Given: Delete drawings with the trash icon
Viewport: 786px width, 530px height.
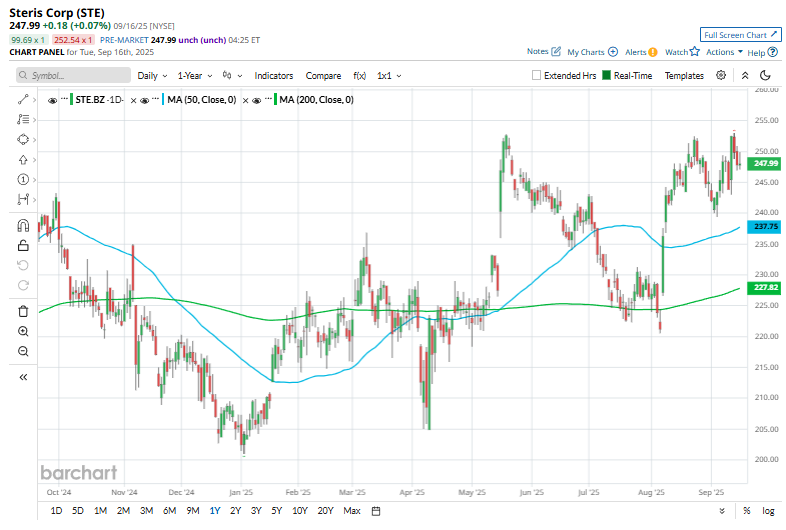Looking at the screenshot, I should 23,311.
